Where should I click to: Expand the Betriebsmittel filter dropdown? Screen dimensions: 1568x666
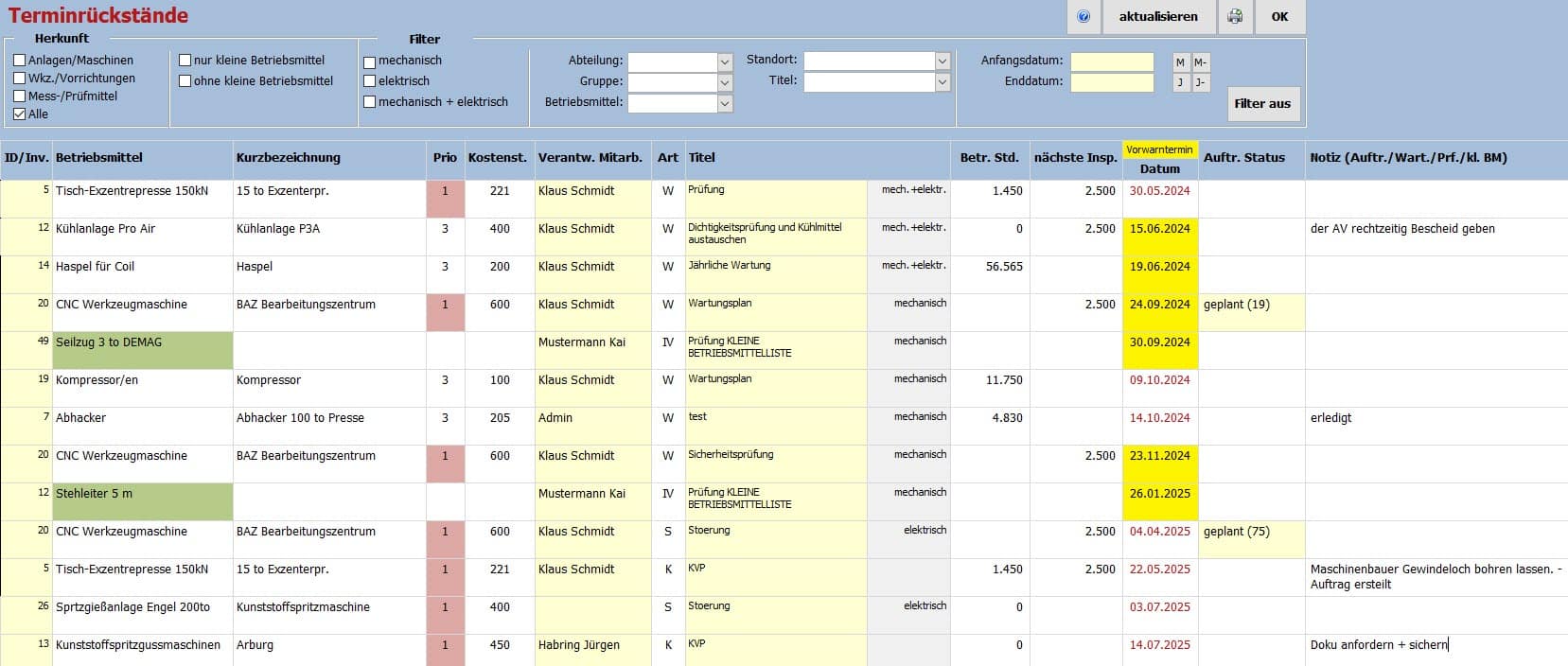point(725,103)
